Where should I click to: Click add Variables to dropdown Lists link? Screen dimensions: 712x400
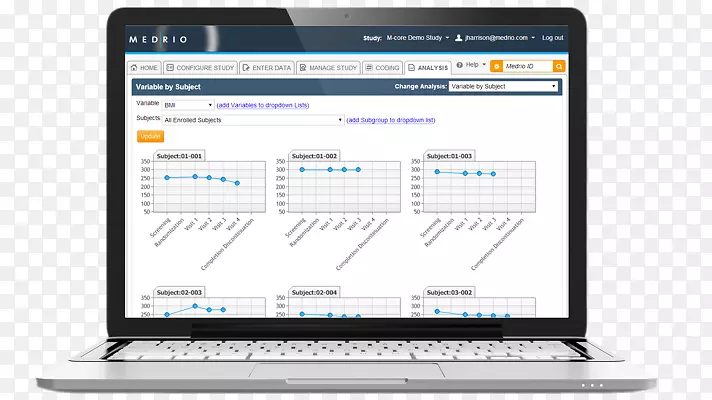[263, 105]
